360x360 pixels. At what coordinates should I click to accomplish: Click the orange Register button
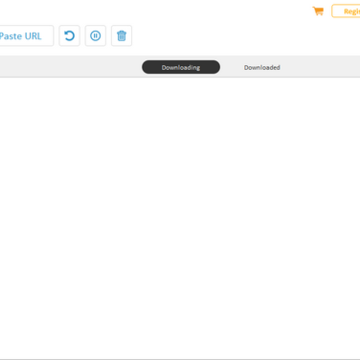click(x=346, y=11)
